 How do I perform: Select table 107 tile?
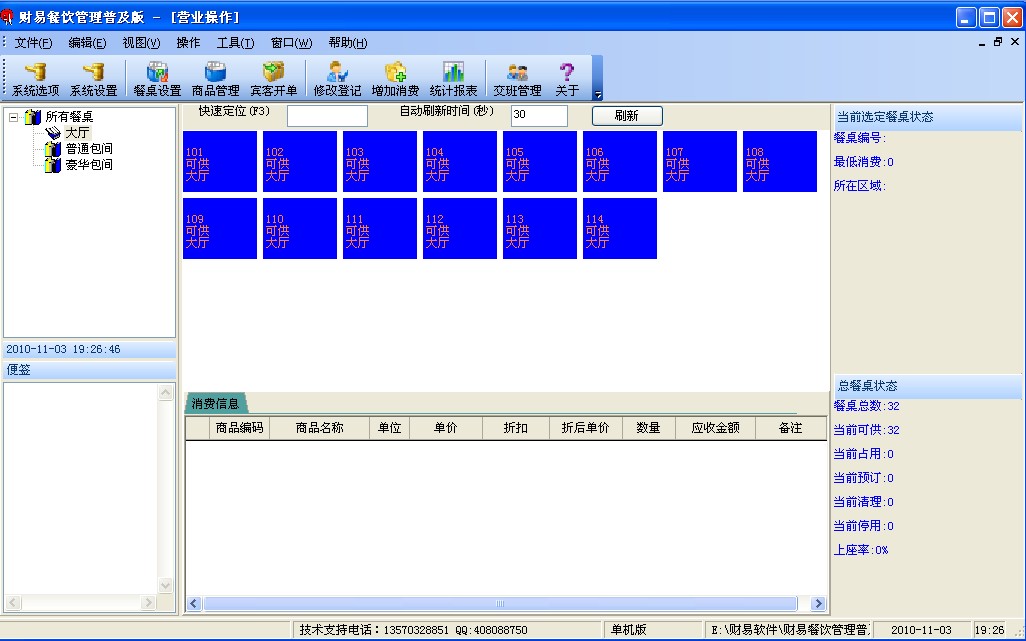point(699,162)
